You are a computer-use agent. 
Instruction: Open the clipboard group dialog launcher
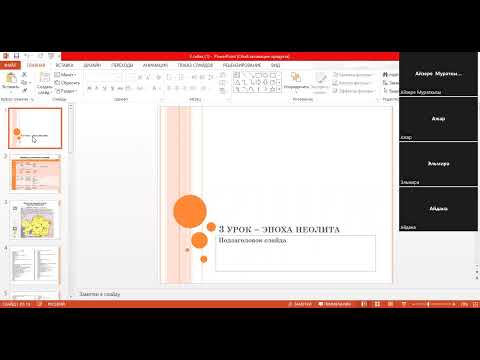coord(32,99)
